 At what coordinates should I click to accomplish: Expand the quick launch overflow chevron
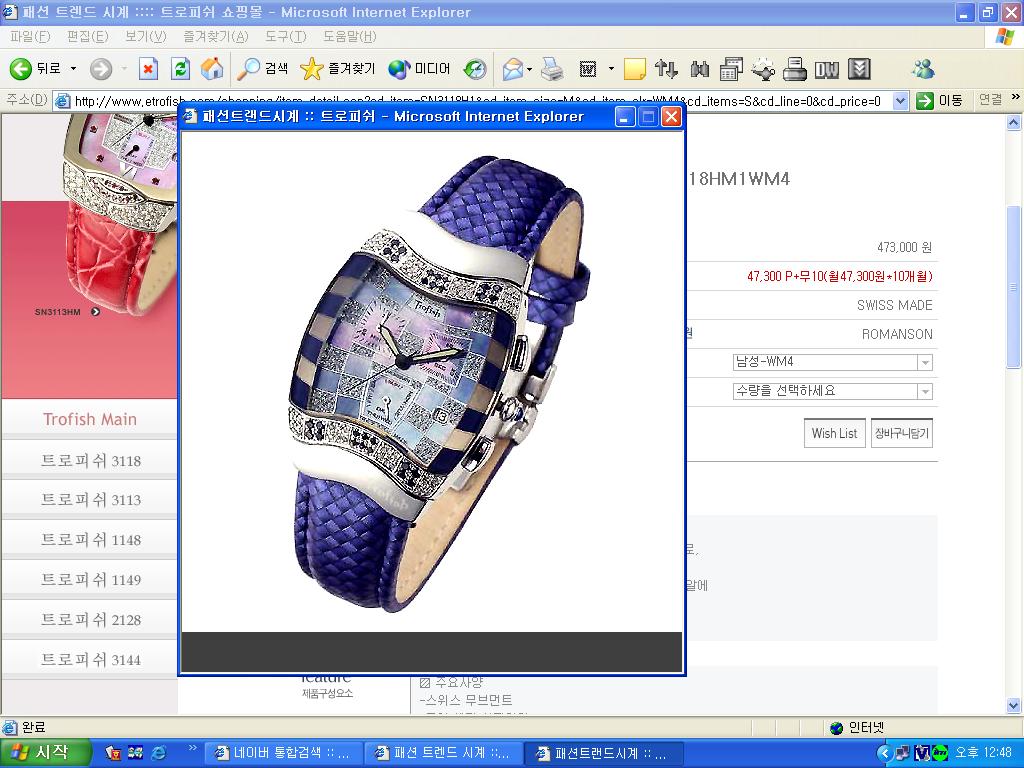(192, 748)
